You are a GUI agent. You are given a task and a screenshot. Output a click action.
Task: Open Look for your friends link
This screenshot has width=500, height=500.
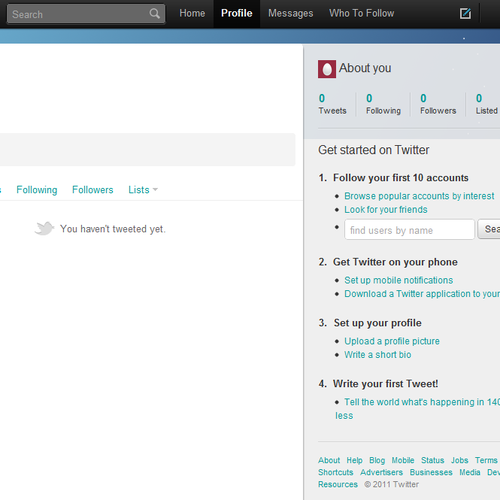386,210
